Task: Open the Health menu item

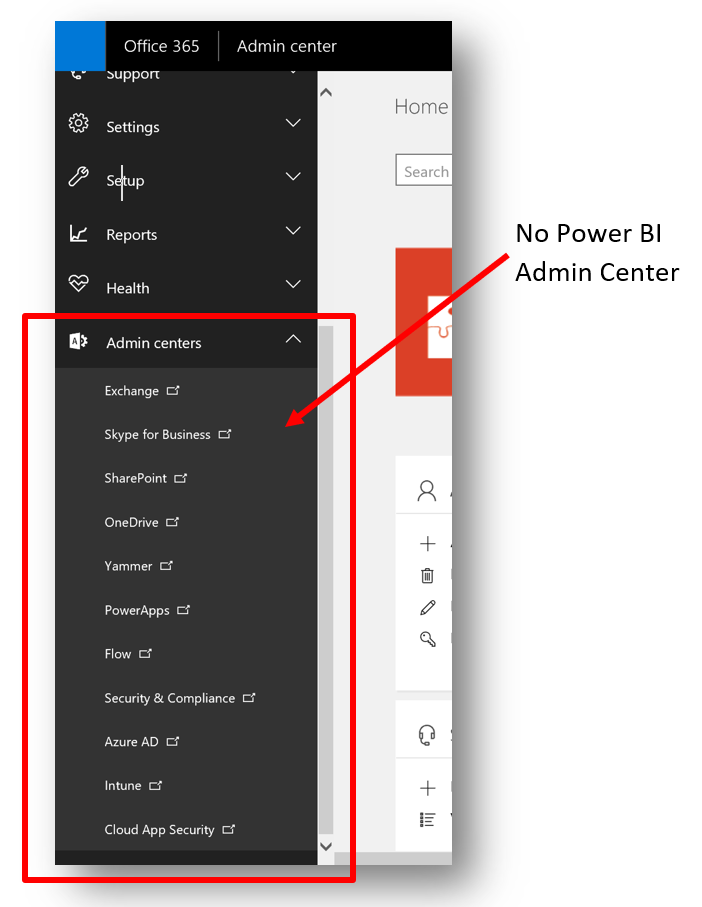Action: [128, 288]
